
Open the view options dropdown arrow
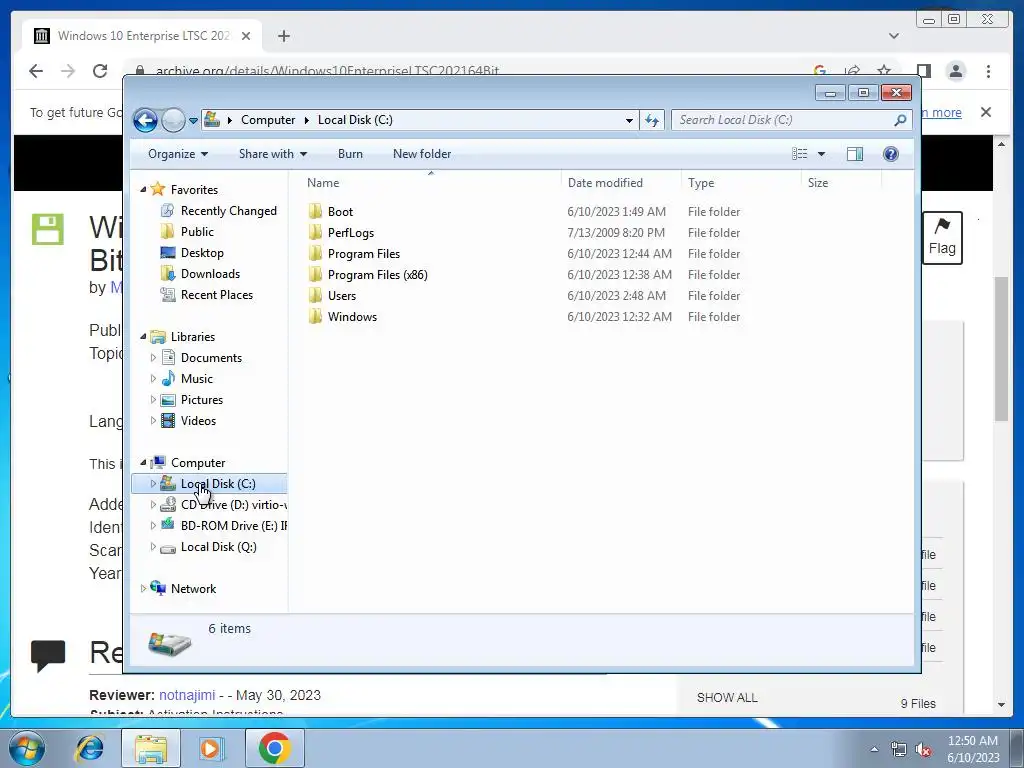[x=822, y=154]
